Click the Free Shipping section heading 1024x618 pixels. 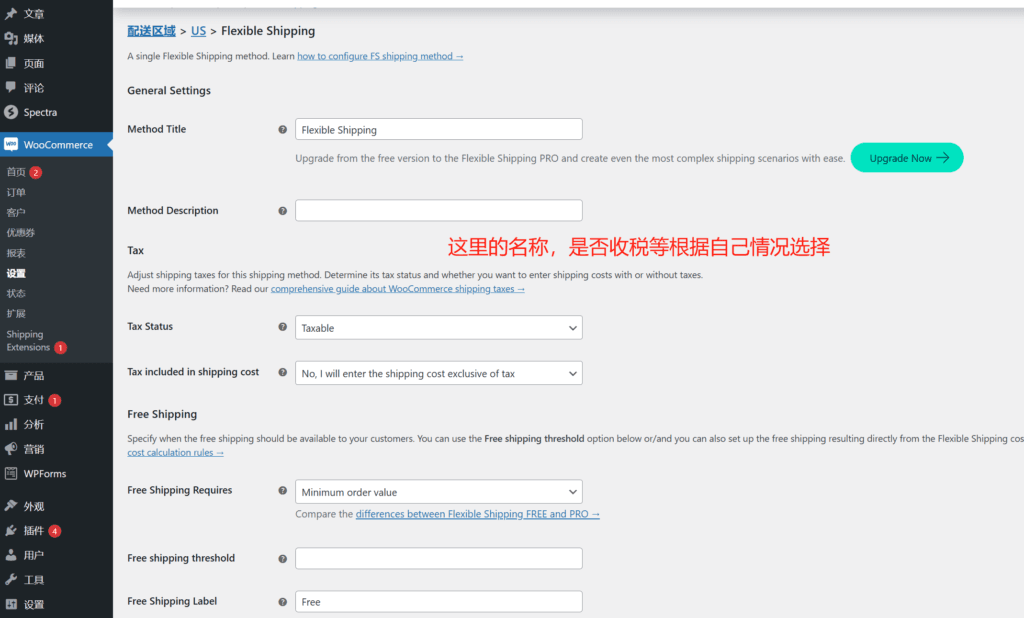point(162,414)
